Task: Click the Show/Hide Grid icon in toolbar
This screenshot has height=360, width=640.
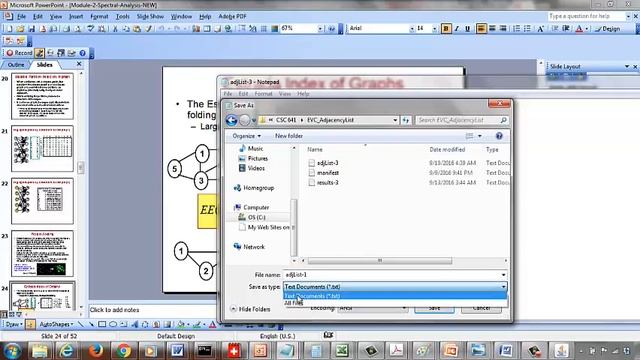Action: tap(264, 29)
